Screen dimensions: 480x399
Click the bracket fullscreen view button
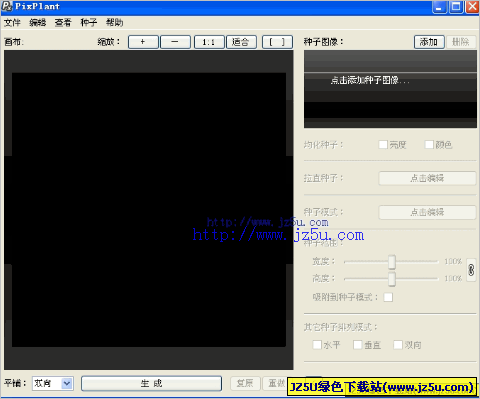[x=277, y=42]
